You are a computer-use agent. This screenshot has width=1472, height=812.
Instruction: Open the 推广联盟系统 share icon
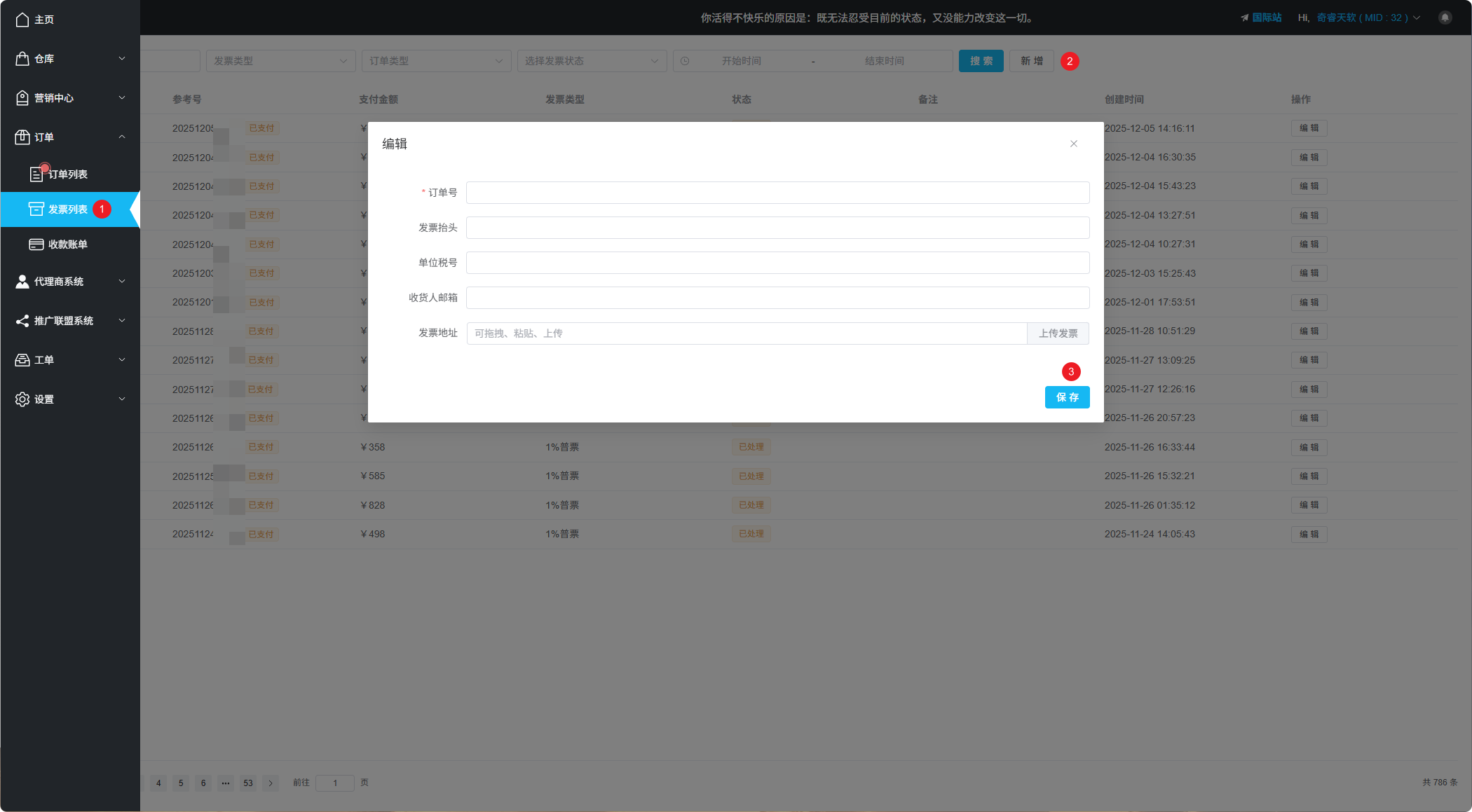coord(22,321)
